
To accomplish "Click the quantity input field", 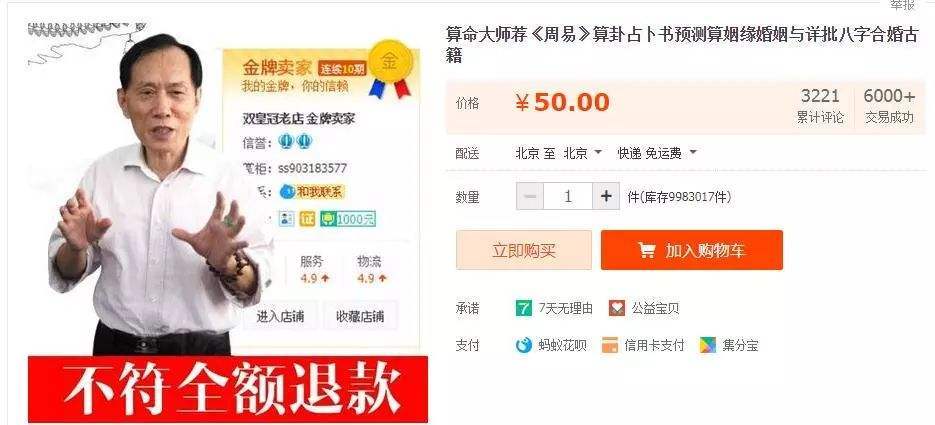I will 568,196.
